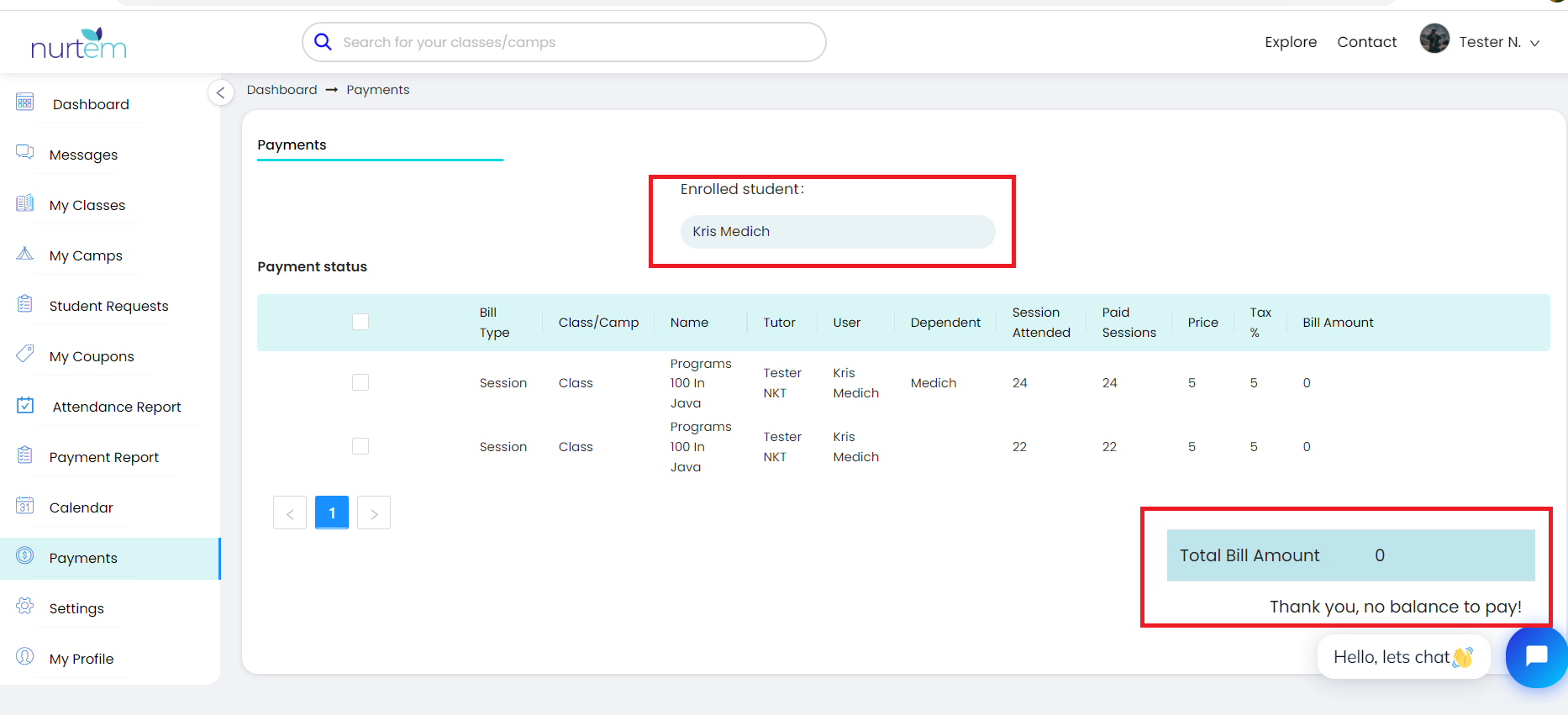Check the second payment row checkbox
Image resolution: width=1568 pixels, height=715 pixels.
coord(360,446)
